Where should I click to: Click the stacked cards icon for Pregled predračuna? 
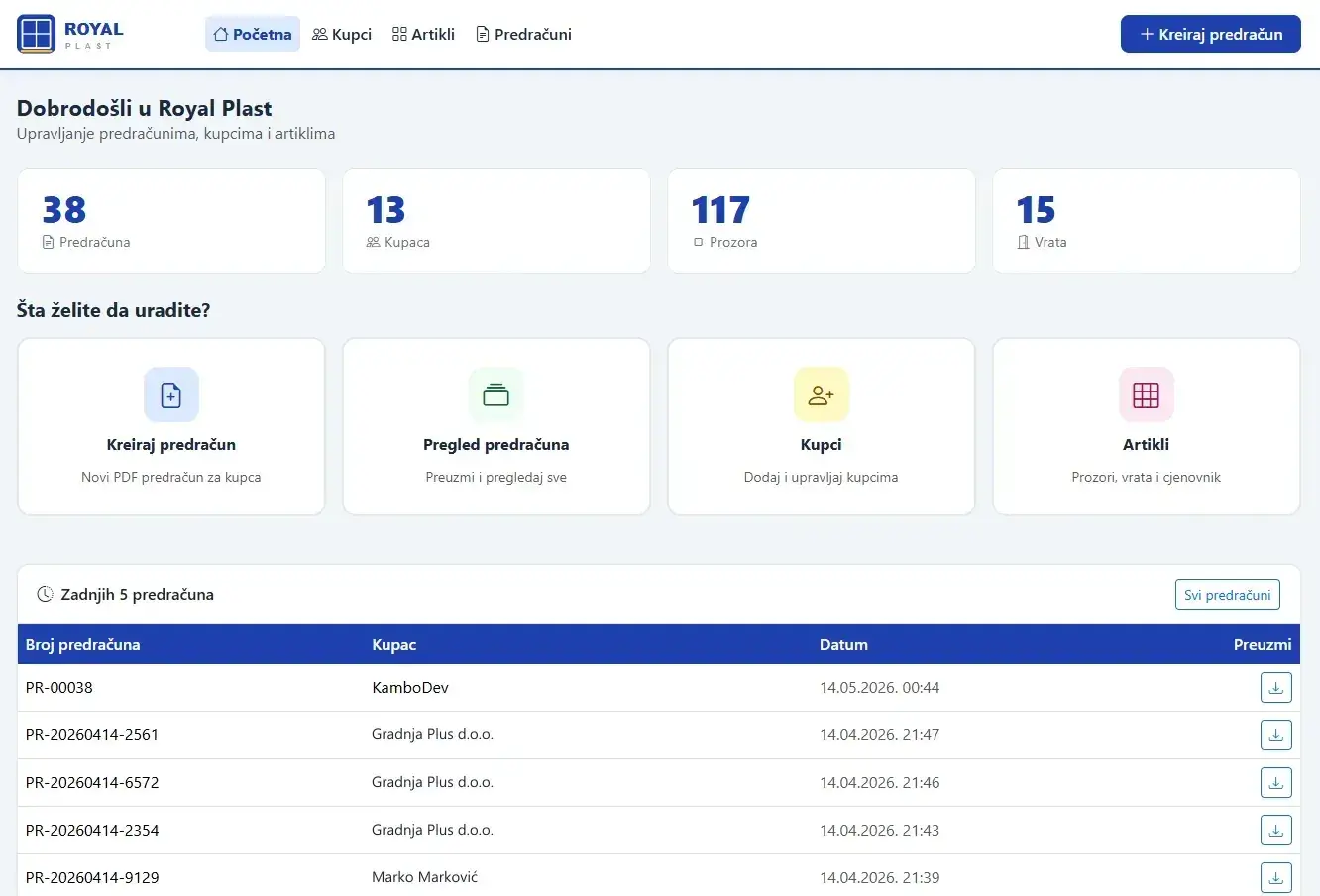click(496, 394)
